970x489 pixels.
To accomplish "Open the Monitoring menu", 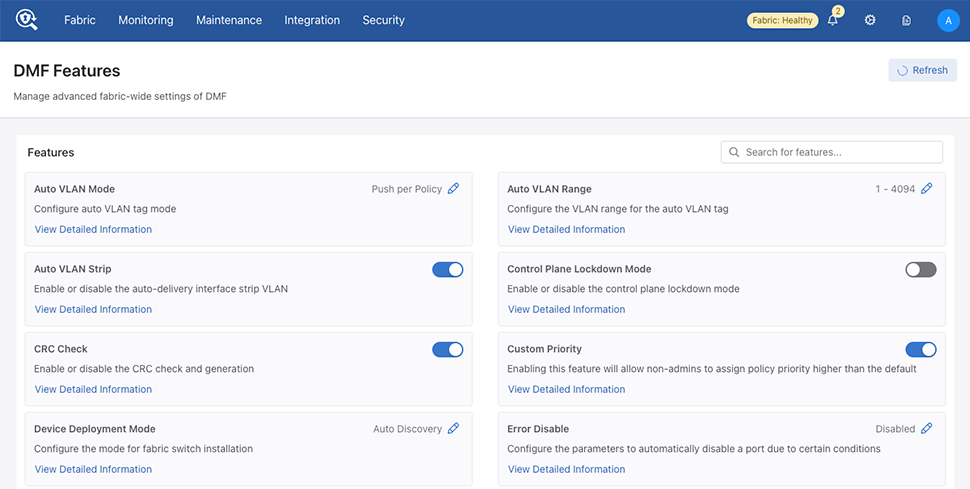I will click(x=145, y=20).
